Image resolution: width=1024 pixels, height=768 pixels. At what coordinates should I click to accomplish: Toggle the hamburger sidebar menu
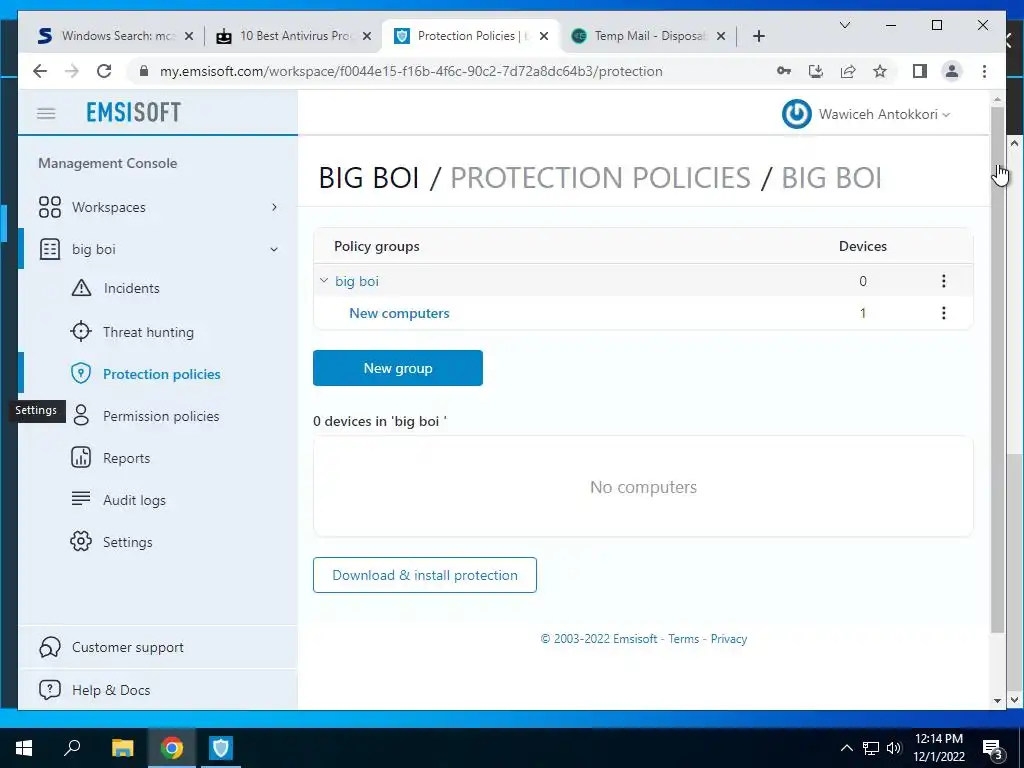[x=46, y=114]
